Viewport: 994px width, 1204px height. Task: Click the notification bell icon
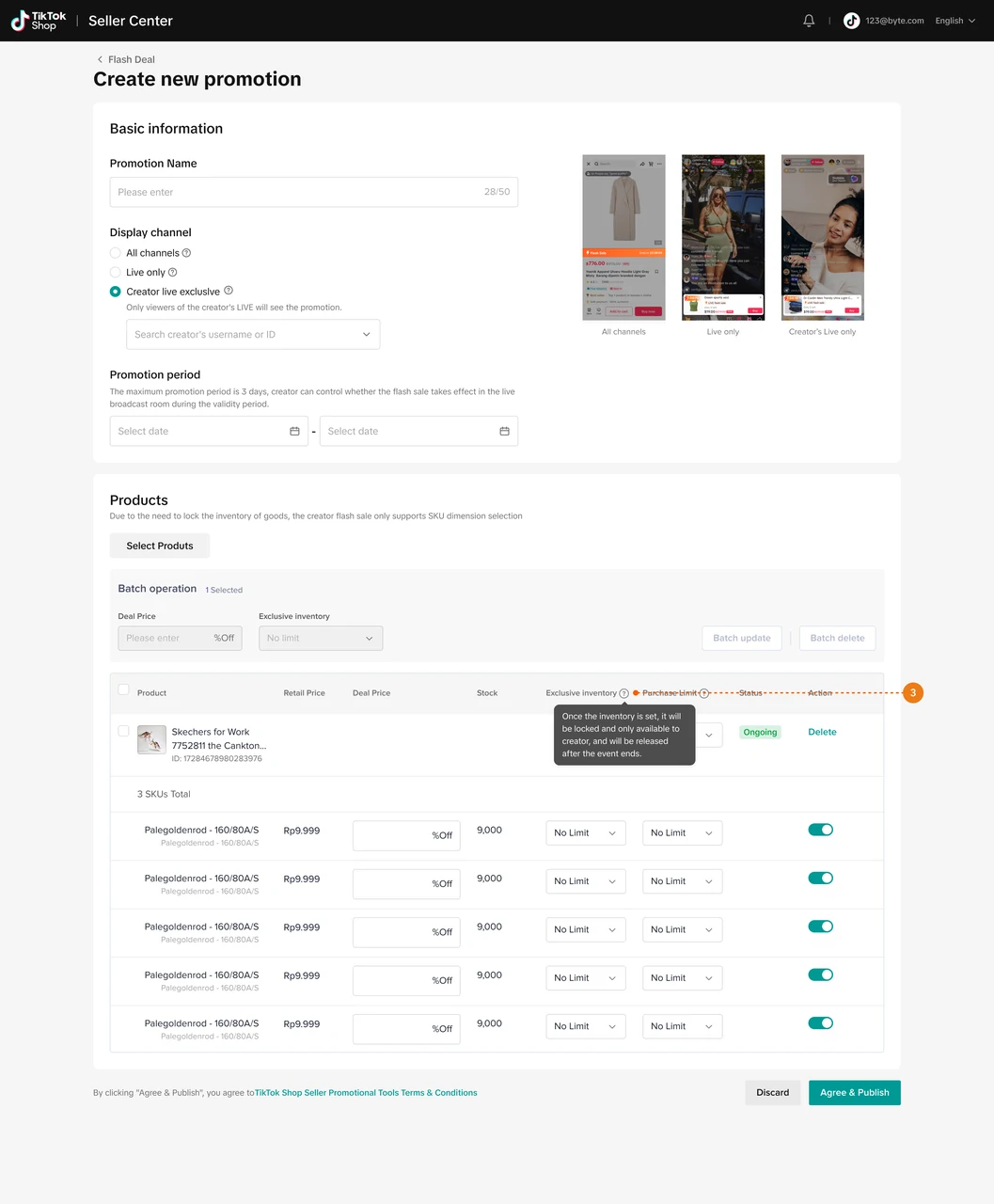[x=809, y=21]
